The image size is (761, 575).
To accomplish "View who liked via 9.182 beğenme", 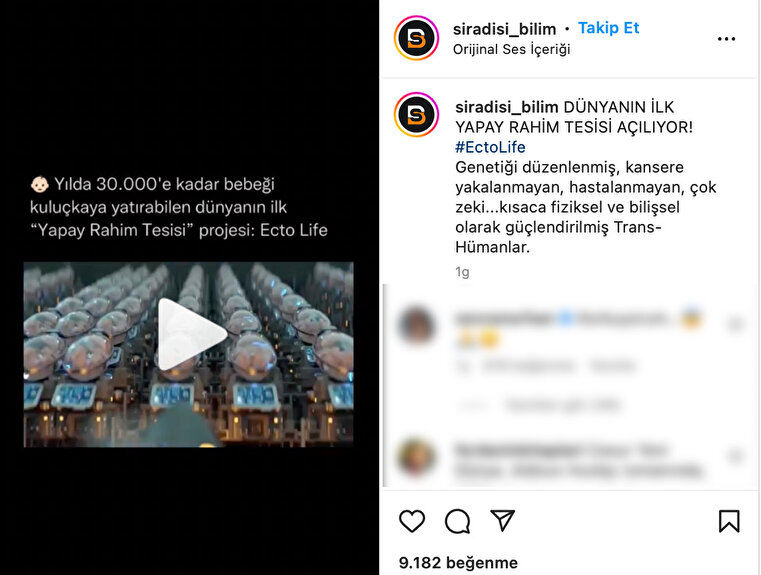I will click(458, 562).
